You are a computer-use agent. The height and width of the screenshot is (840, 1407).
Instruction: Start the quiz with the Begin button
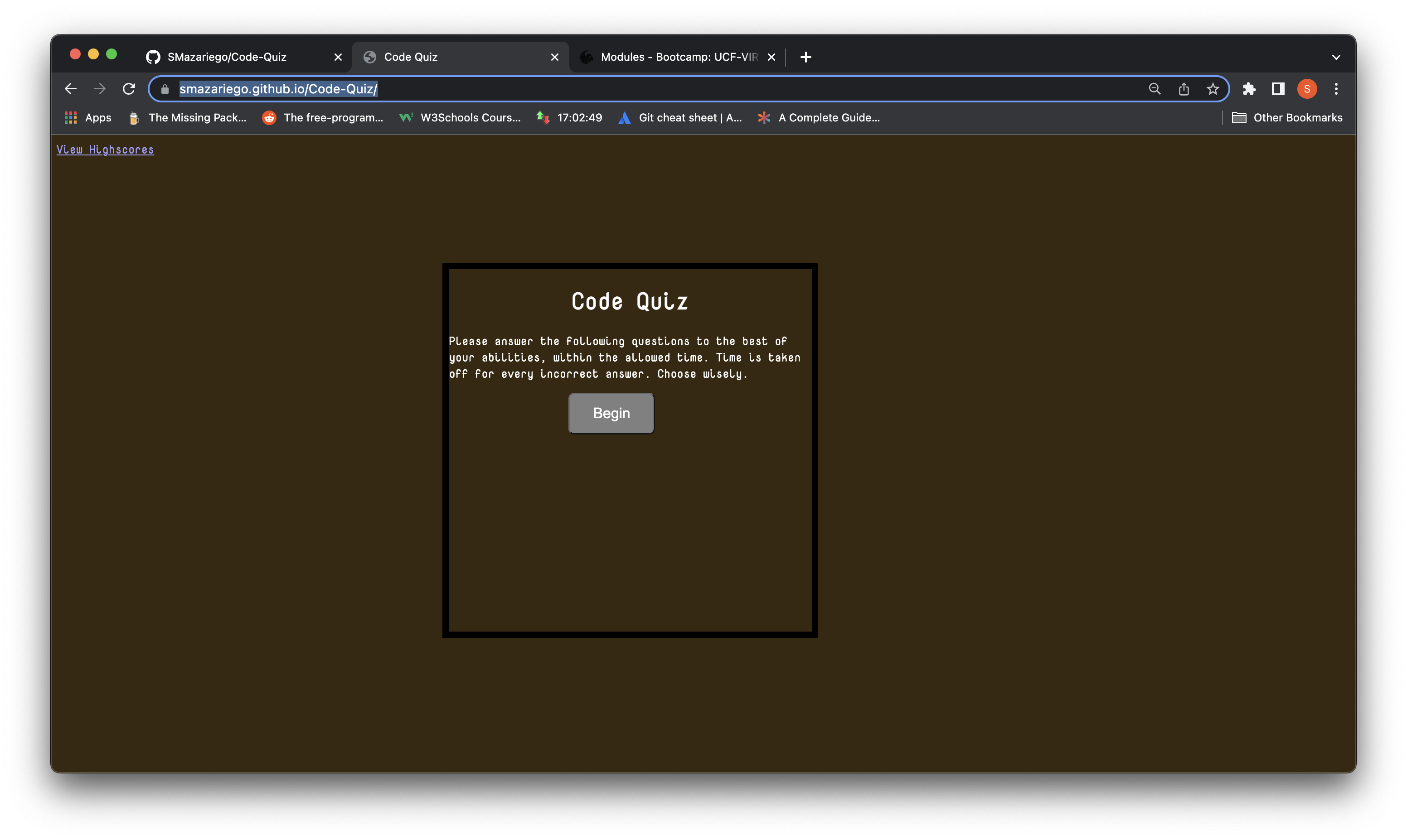611,413
